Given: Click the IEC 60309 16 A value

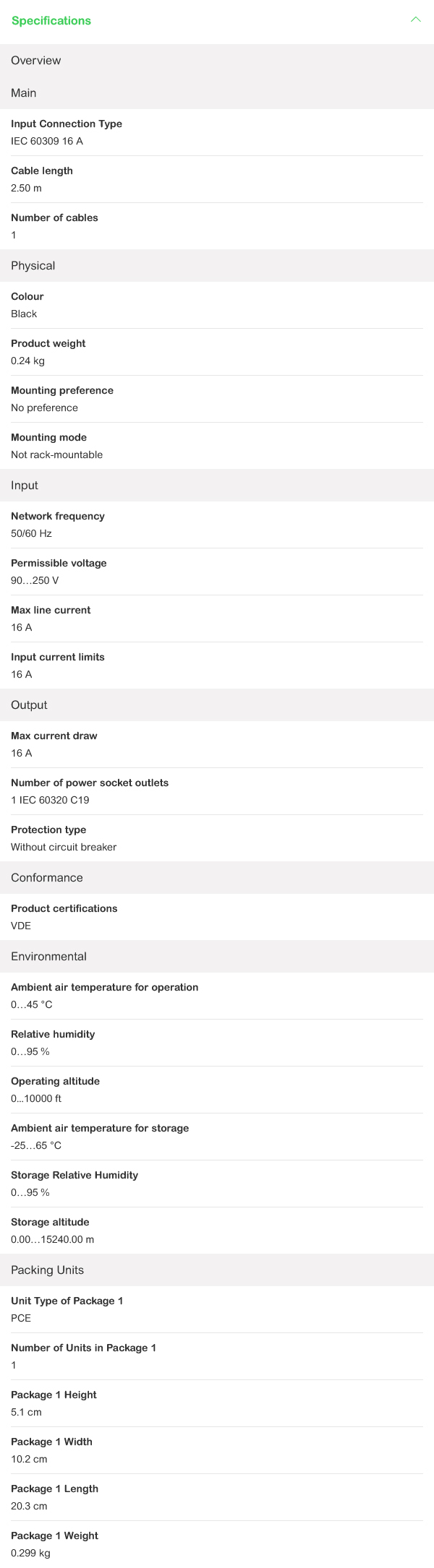Looking at the screenshot, I should pos(47,141).
